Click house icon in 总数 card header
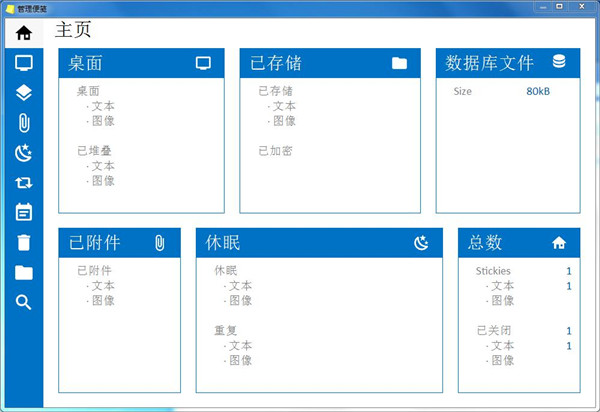Screen dimensions: 600x412 tap(559, 243)
